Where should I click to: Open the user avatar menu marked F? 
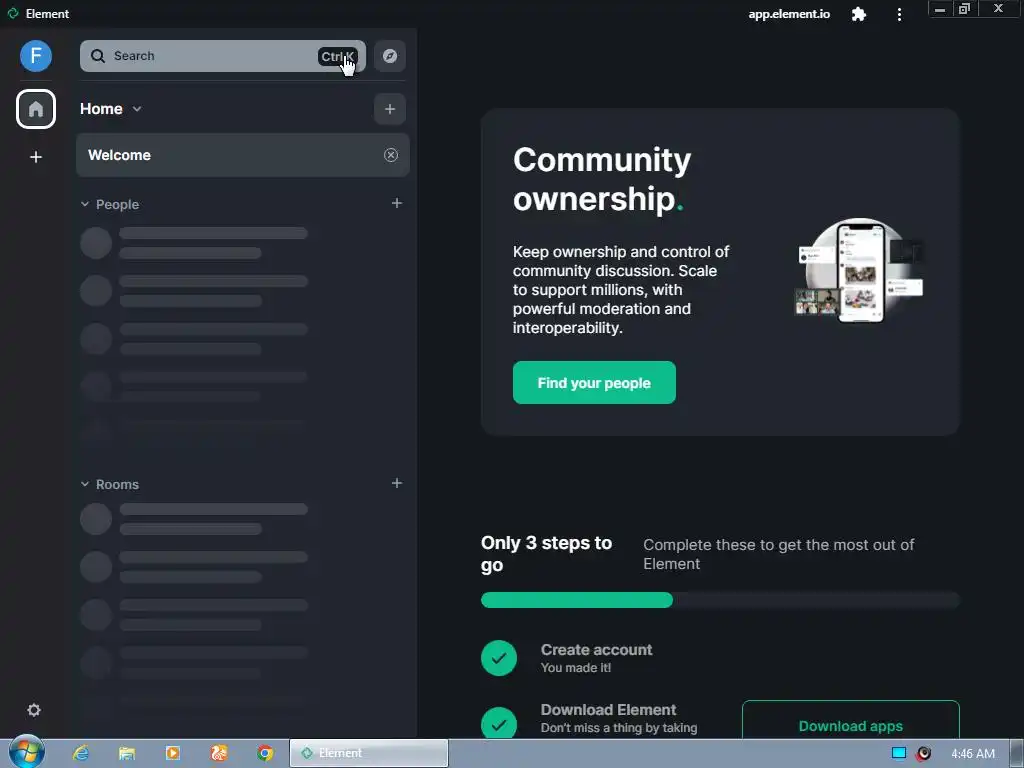(36, 56)
